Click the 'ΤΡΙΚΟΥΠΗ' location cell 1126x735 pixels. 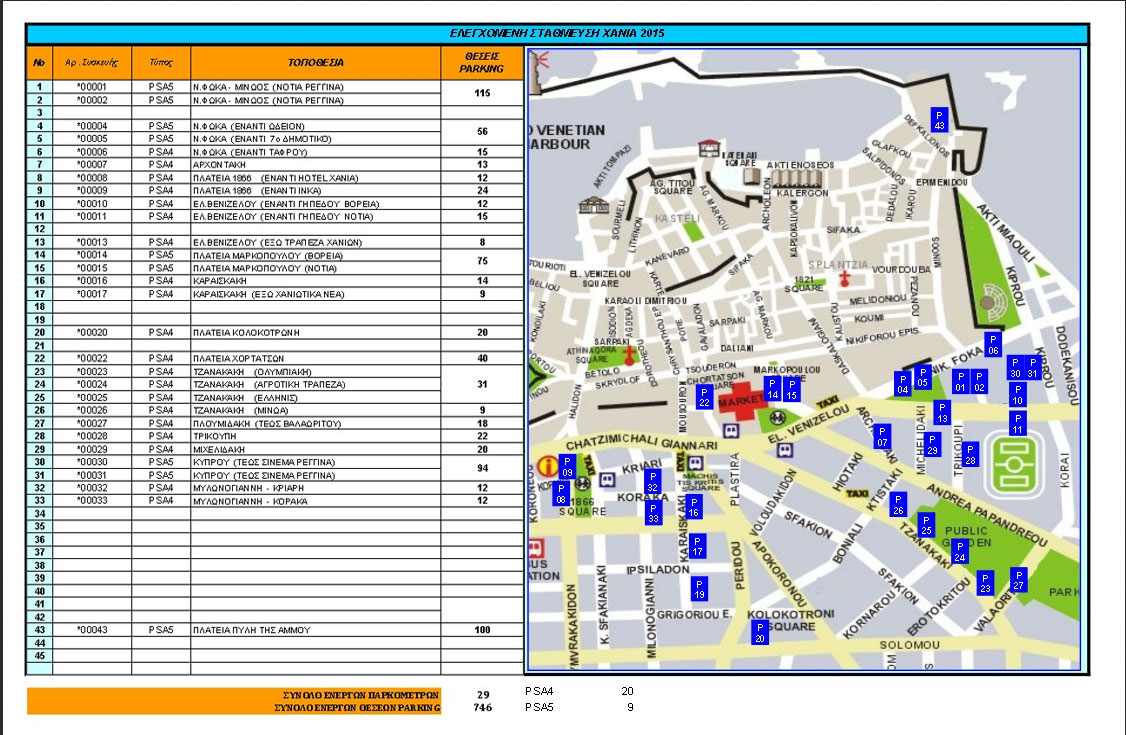[315, 436]
